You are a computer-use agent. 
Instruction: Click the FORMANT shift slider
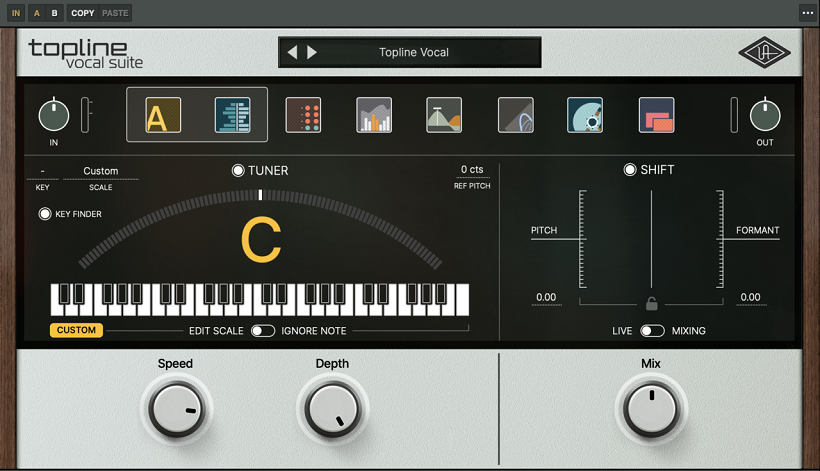pos(720,239)
